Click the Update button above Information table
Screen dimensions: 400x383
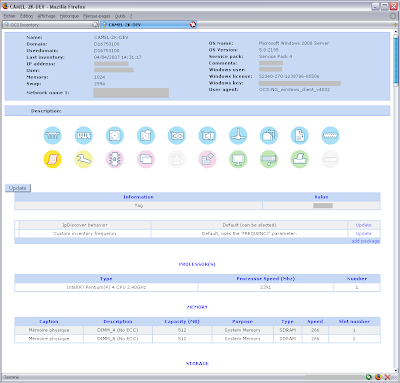click(x=18, y=188)
